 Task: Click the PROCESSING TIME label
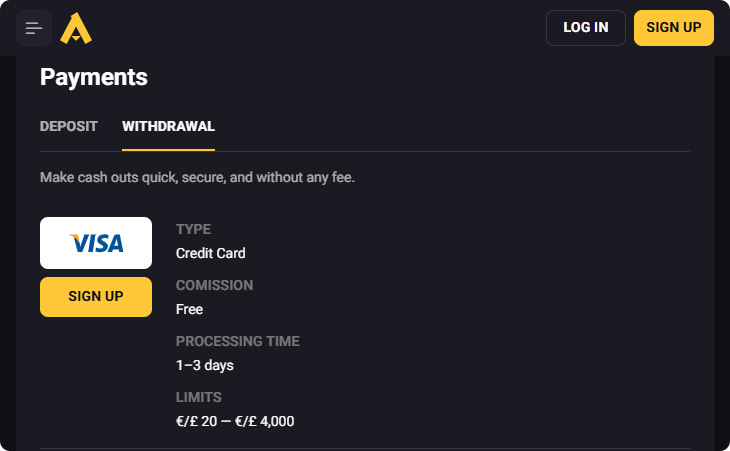click(237, 341)
